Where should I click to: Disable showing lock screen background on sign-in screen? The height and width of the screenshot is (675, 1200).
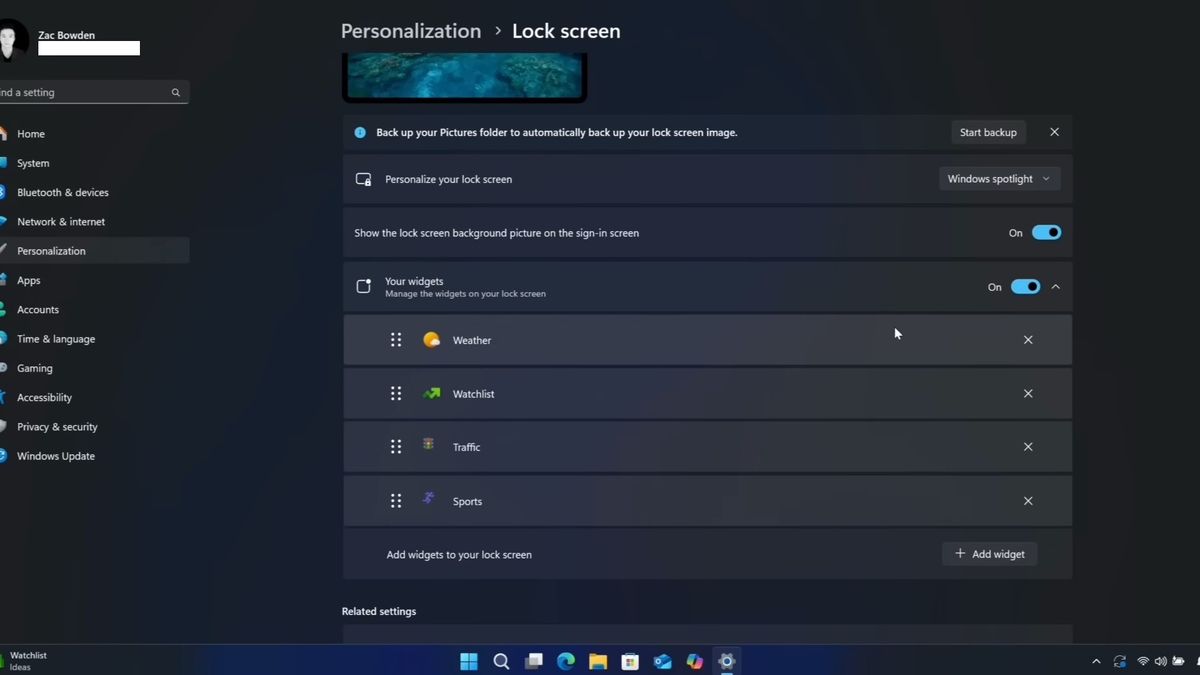point(1046,232)
